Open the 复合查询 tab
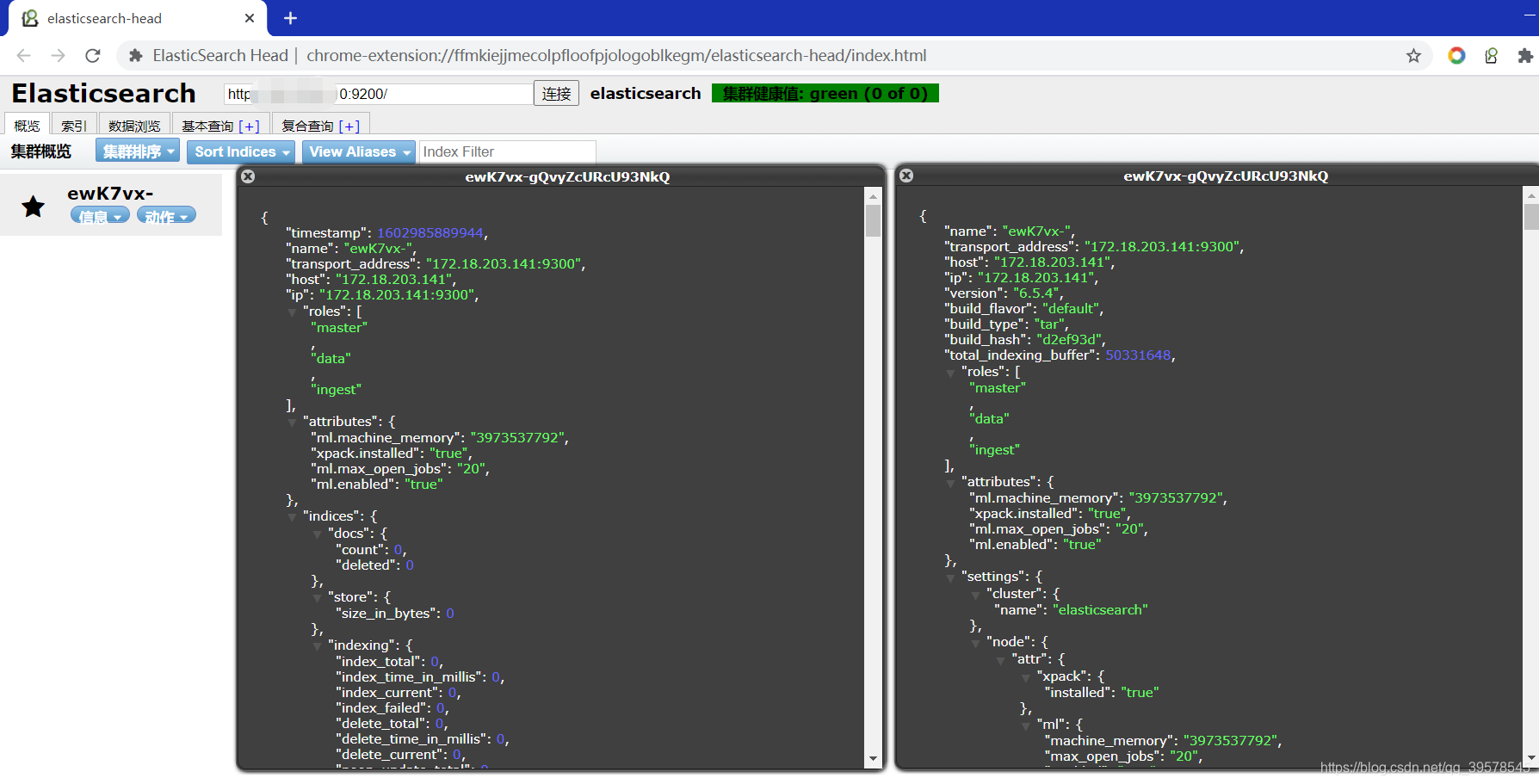This screenshot has width=1539, height=784. click(320, 126)
